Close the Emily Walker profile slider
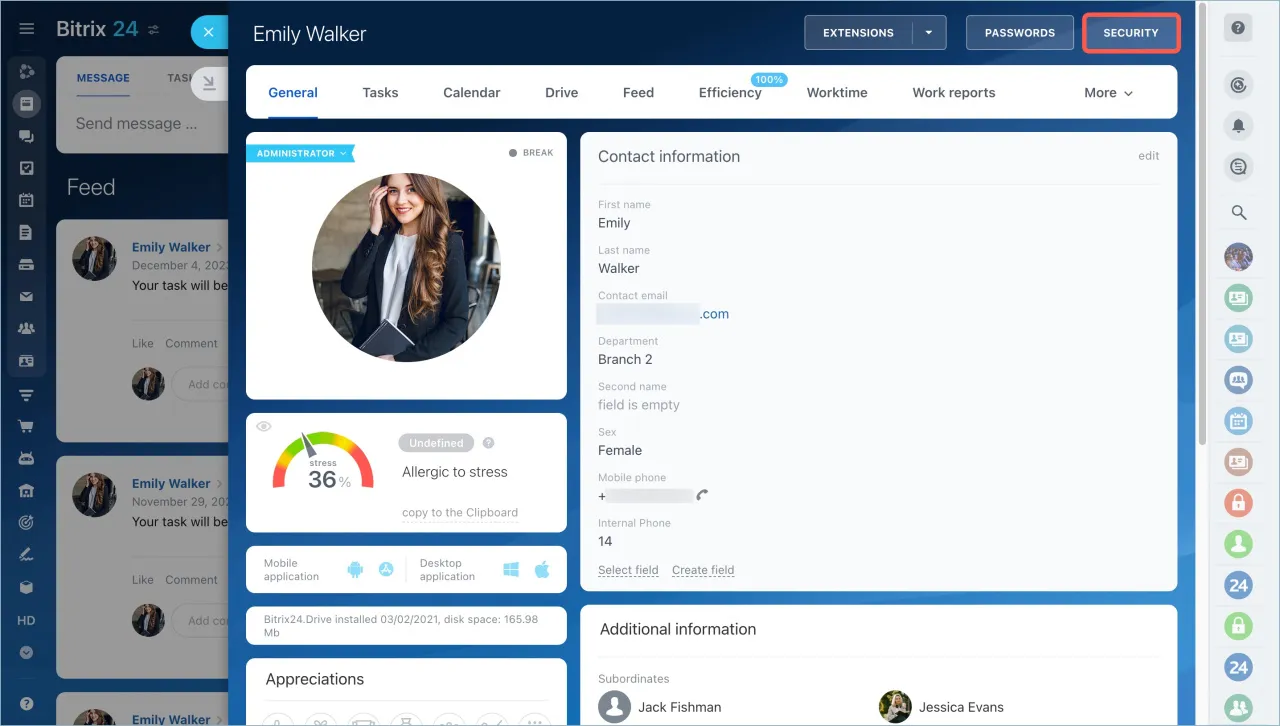Viewport: 1280px width, 726px height. pos(208,32)
